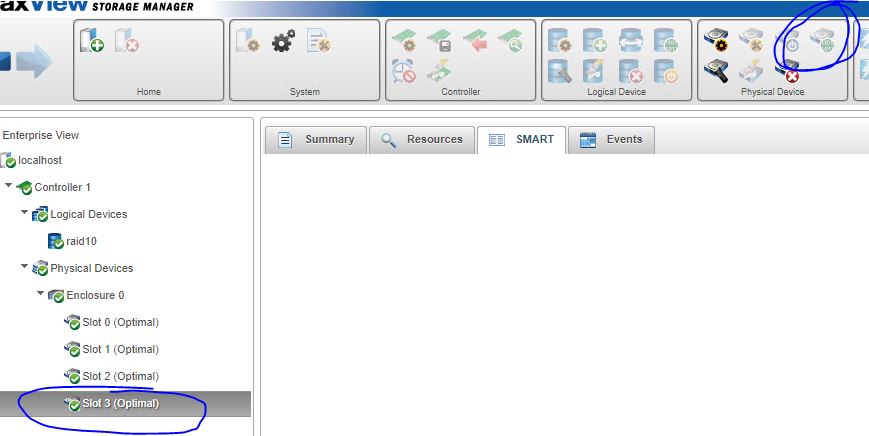
Task: Open System settings gear icon
Action: (x=283, y=42)
